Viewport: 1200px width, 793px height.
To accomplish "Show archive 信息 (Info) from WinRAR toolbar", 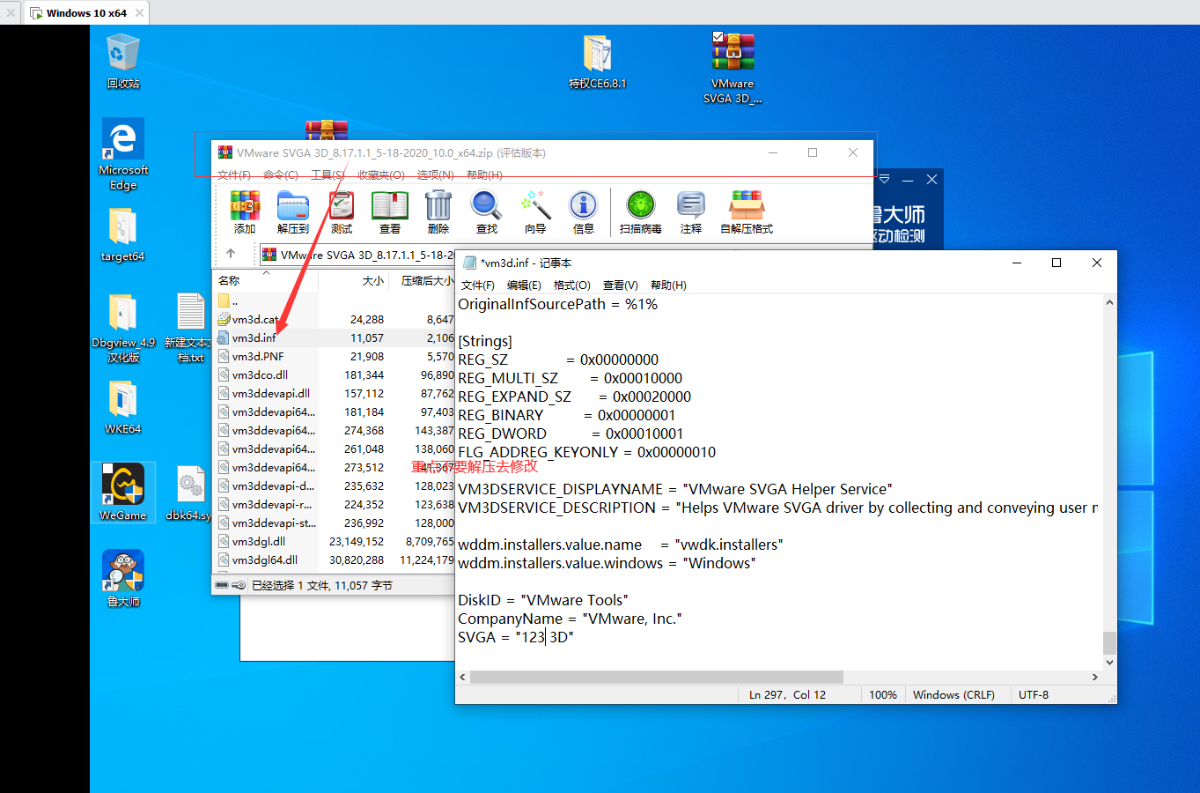I will pos(583,213).
